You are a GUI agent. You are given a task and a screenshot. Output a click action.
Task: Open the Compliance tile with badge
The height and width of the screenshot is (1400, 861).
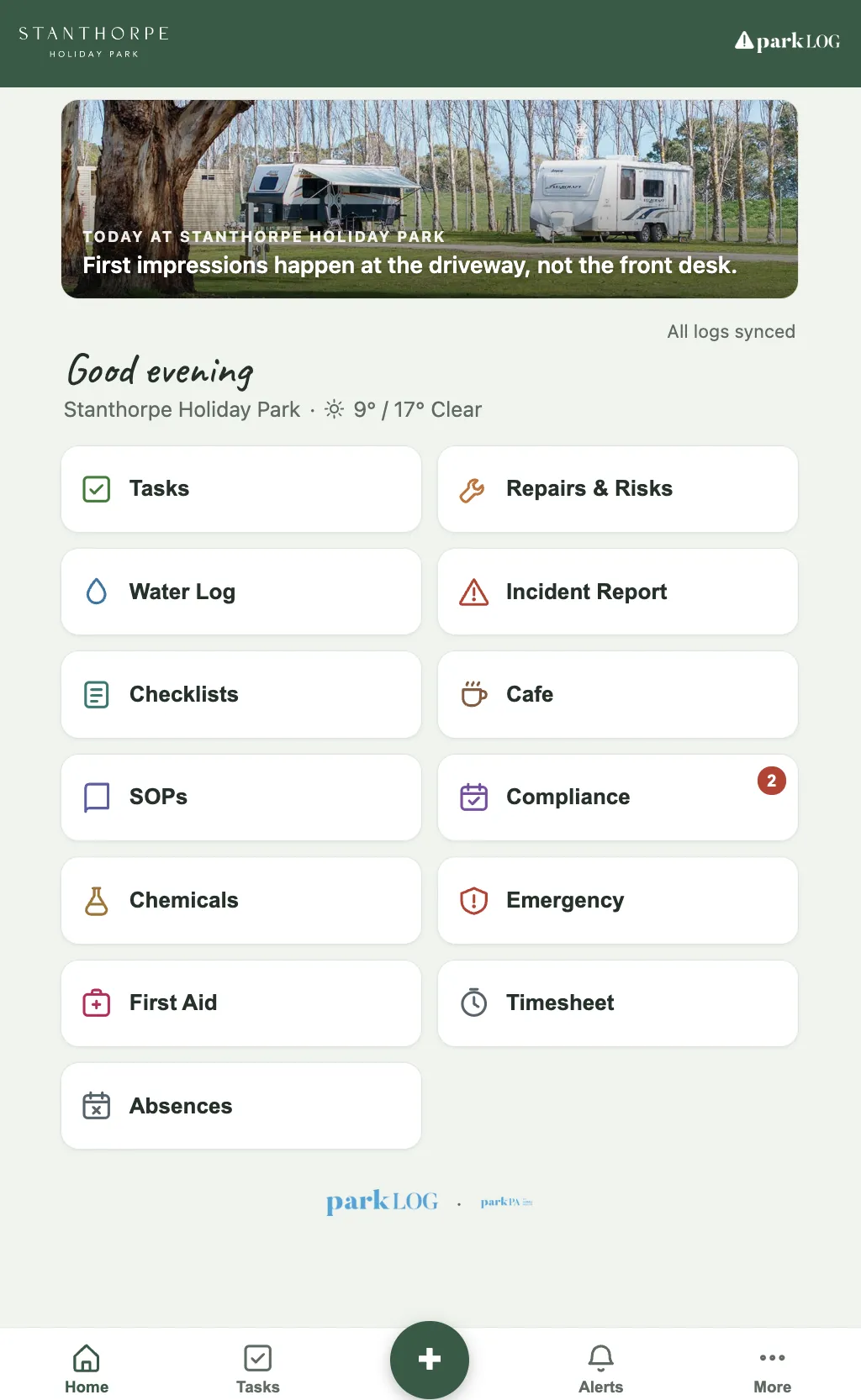[618, 797]
